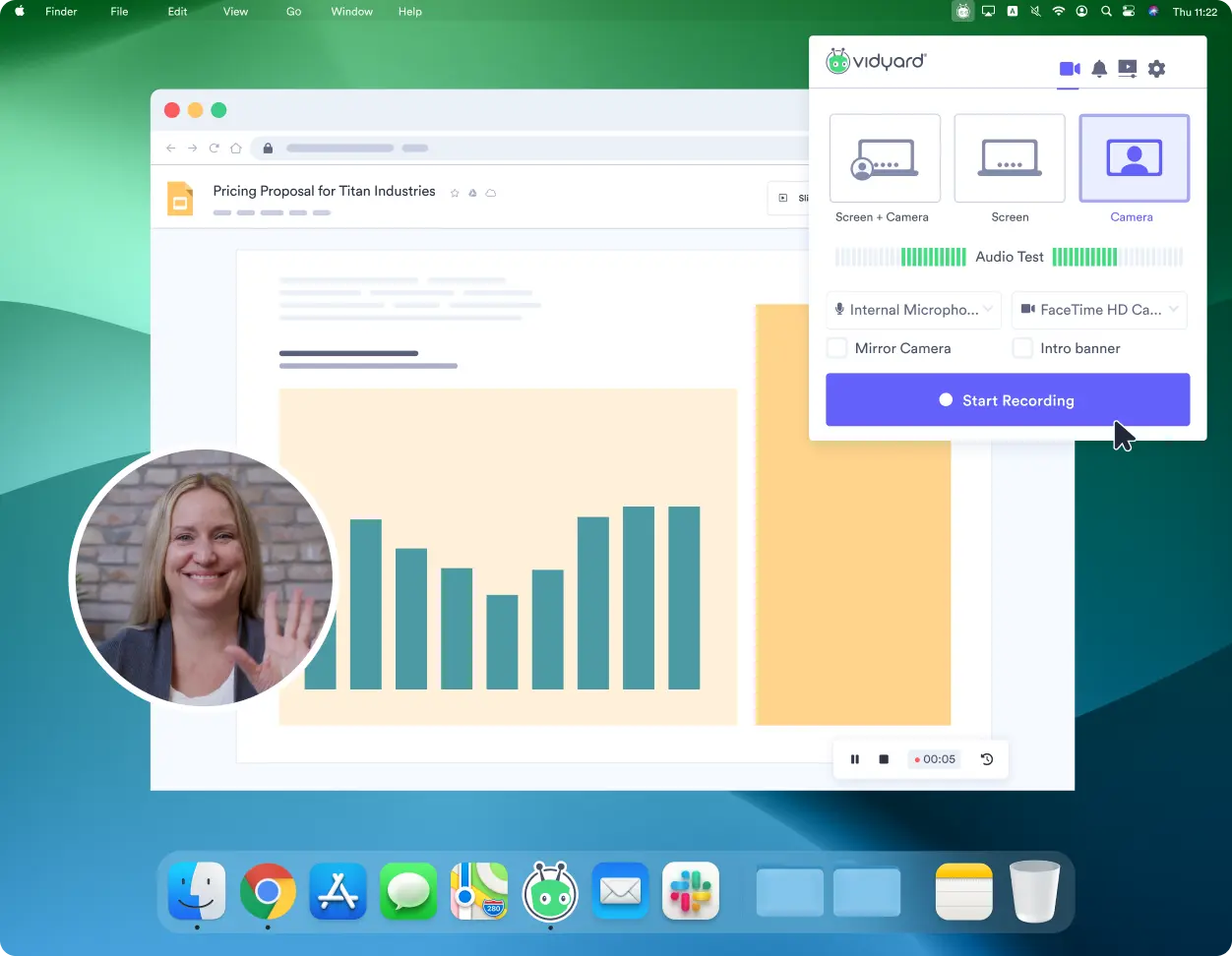
Task: Restart the recording with the restart icon
Action: (987, 759)
